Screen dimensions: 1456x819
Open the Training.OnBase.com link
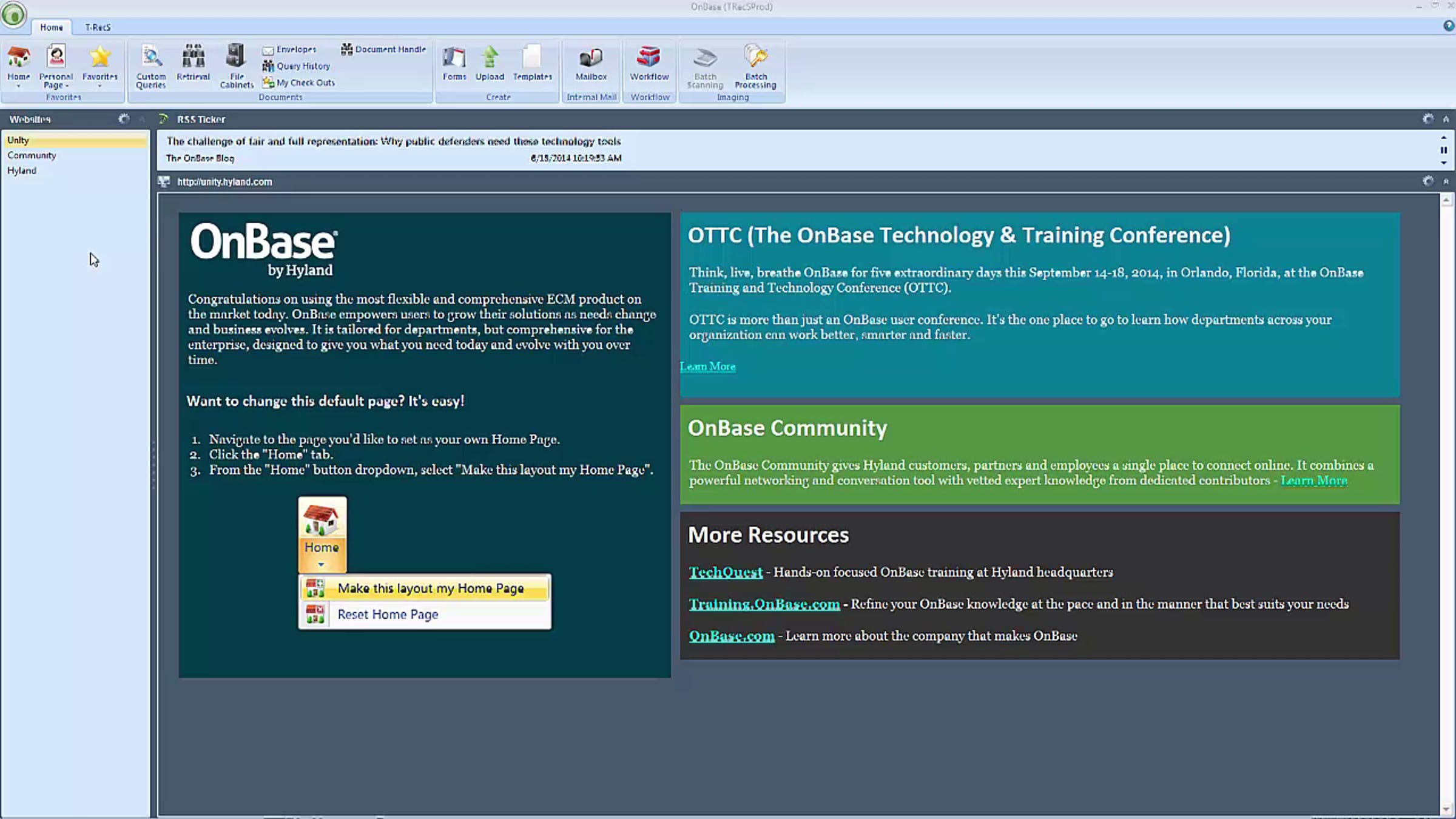pyautogui.click(x=764, y=604)
